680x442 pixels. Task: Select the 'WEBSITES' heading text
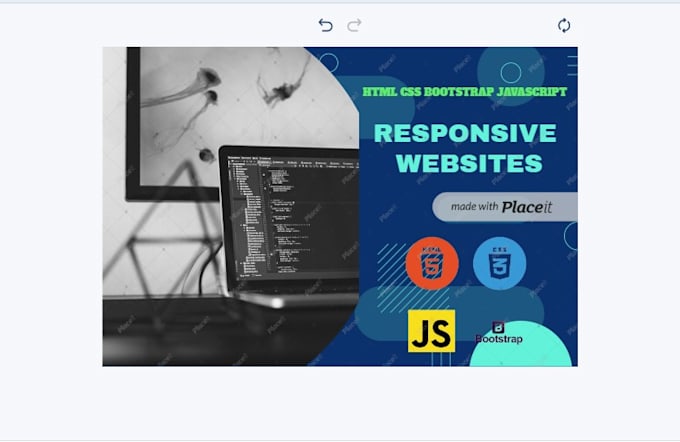469,164
